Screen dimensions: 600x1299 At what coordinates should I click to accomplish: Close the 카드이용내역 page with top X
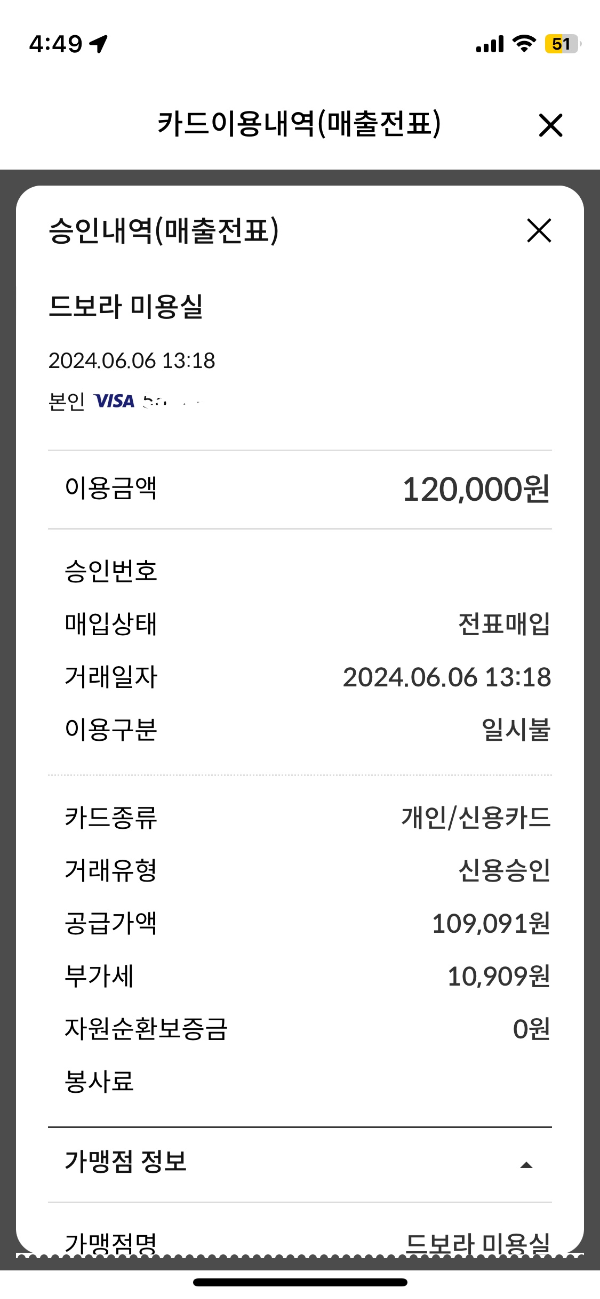pos(550,125)
